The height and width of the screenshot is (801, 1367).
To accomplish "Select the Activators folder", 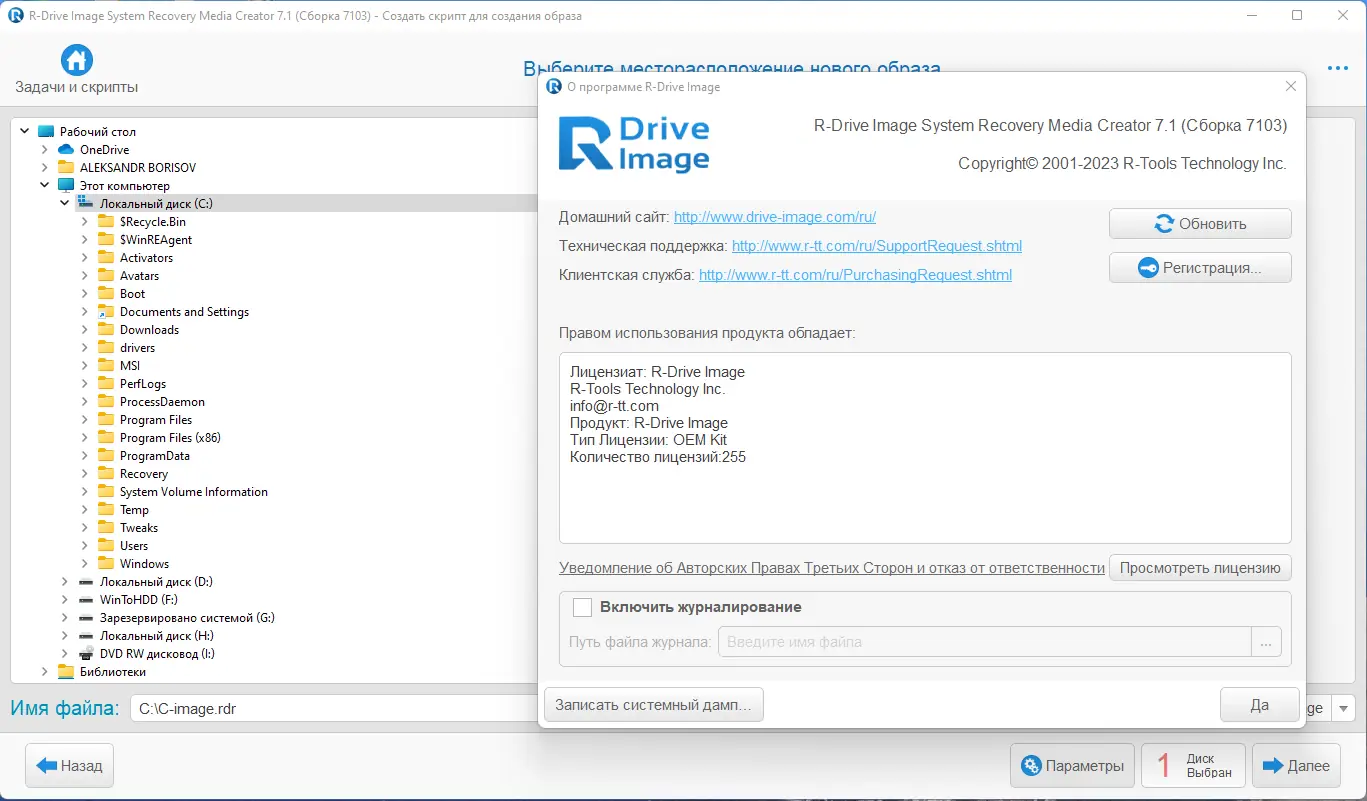I will coord(146,258).
